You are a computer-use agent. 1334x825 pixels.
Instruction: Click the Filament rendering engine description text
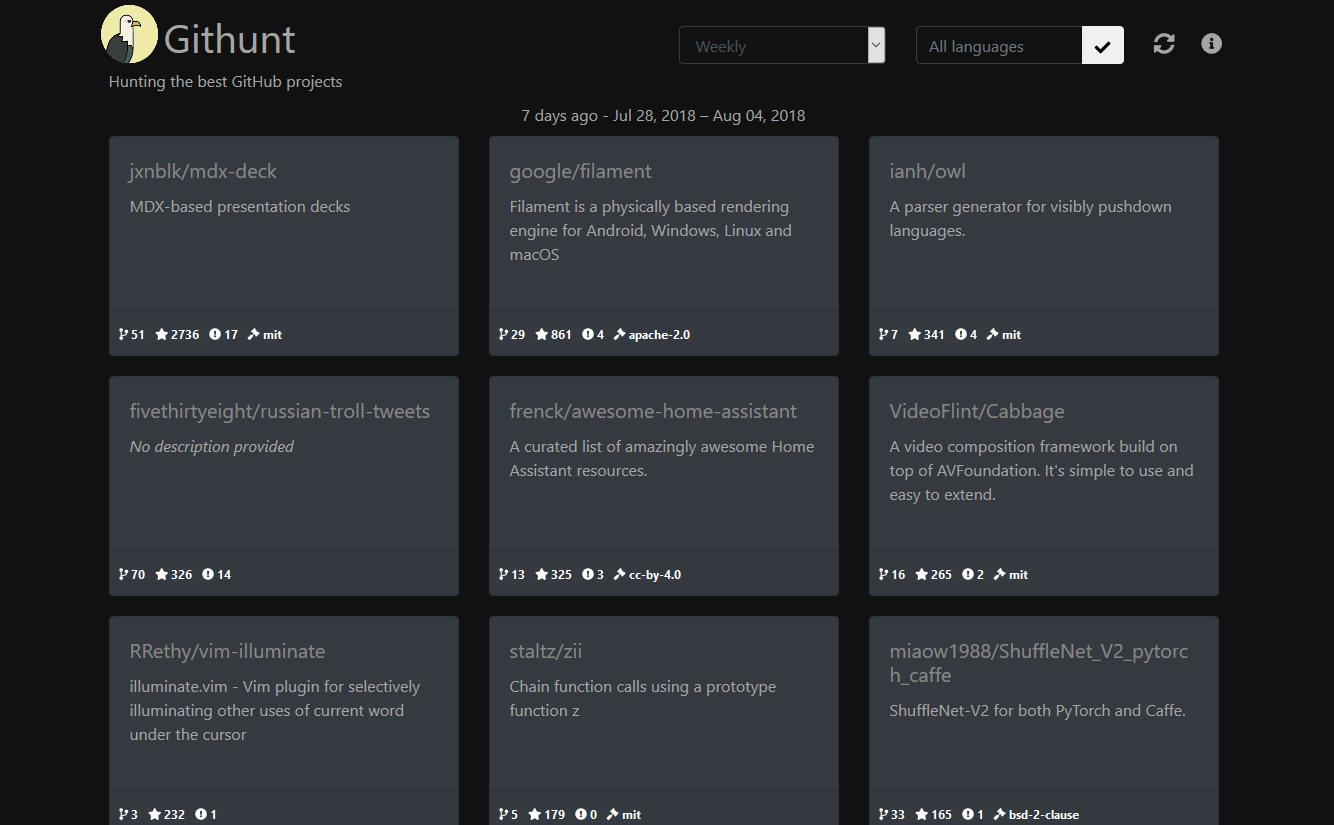(x=651, y=231)
